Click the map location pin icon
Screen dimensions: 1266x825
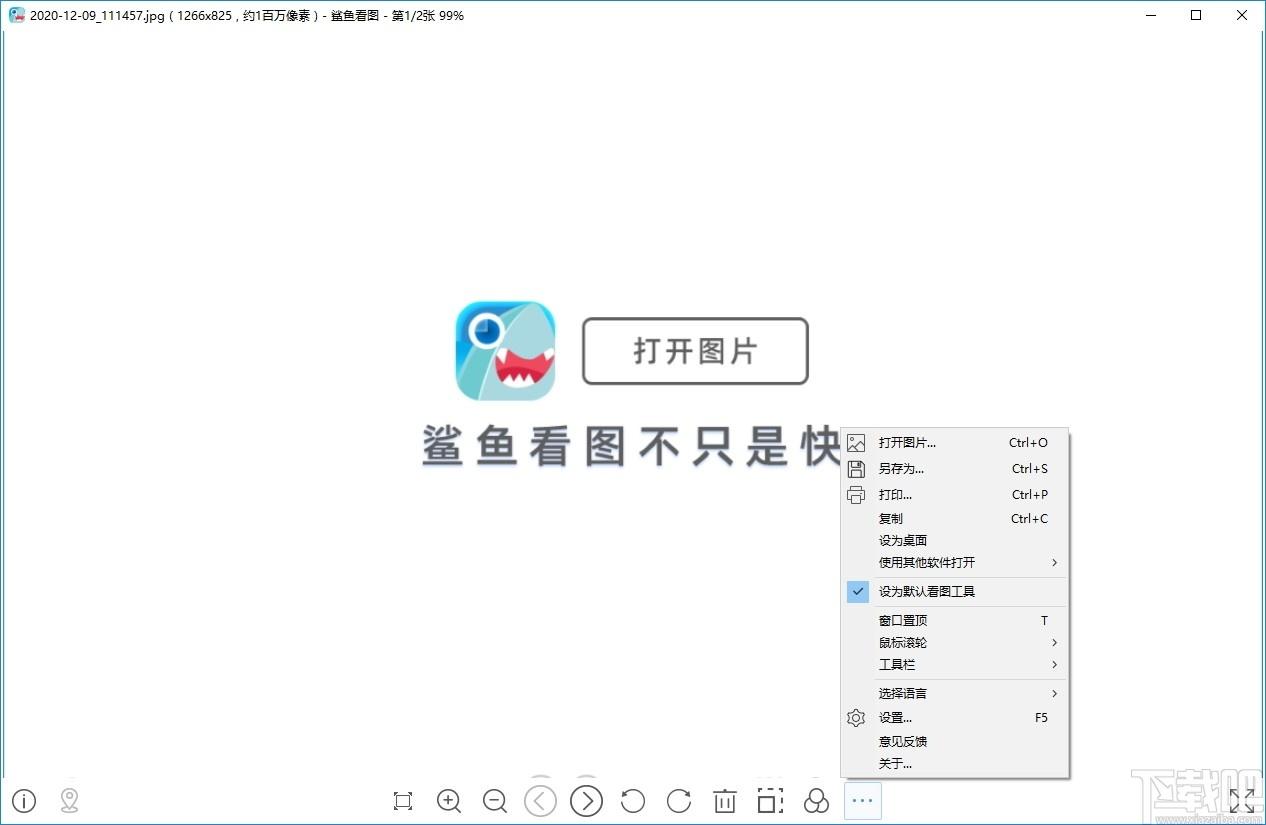click(x=69, y=801)
